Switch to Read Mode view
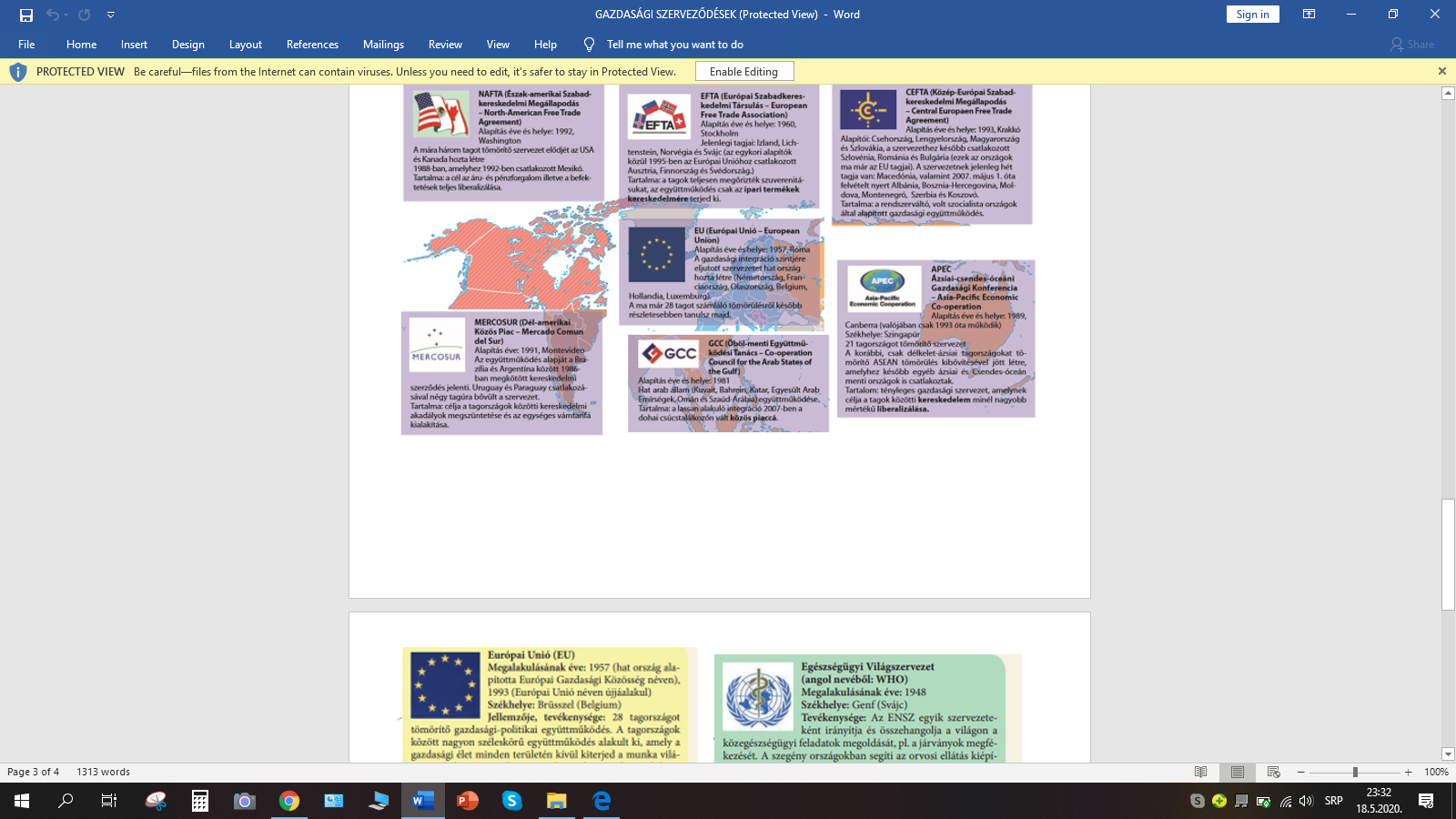The width and height of the screenshot is (1456, 819). 1200,772
